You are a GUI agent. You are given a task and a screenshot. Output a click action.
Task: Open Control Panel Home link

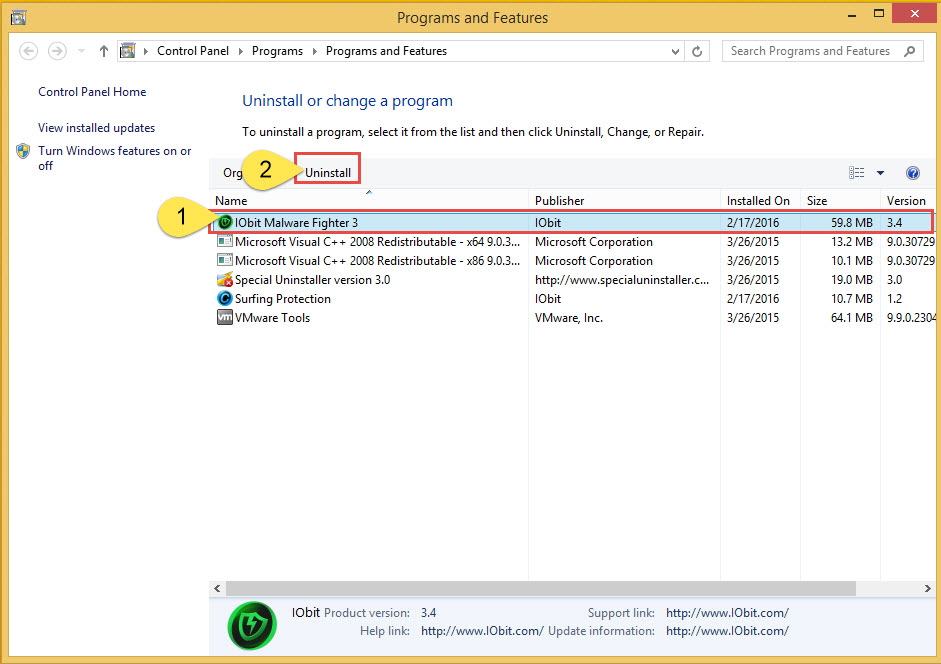pyautogui.click(x=92, y=92)
